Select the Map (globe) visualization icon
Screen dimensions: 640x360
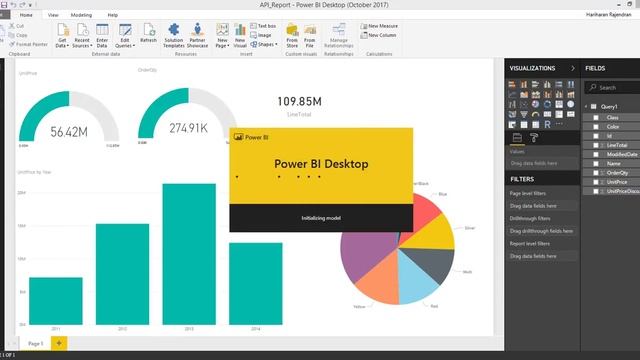pos(571,104)
